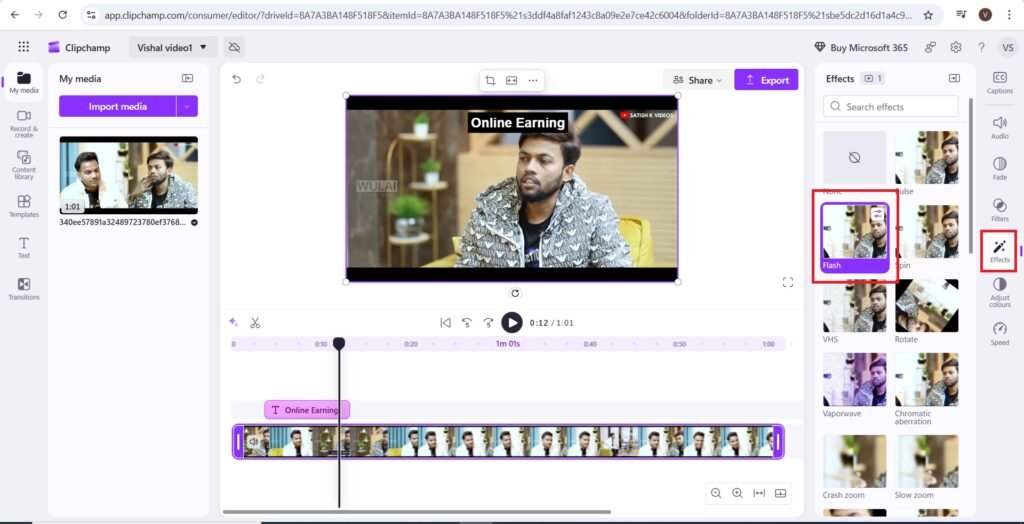Play the video preview
1024x524 pixels.
[512, 323]
